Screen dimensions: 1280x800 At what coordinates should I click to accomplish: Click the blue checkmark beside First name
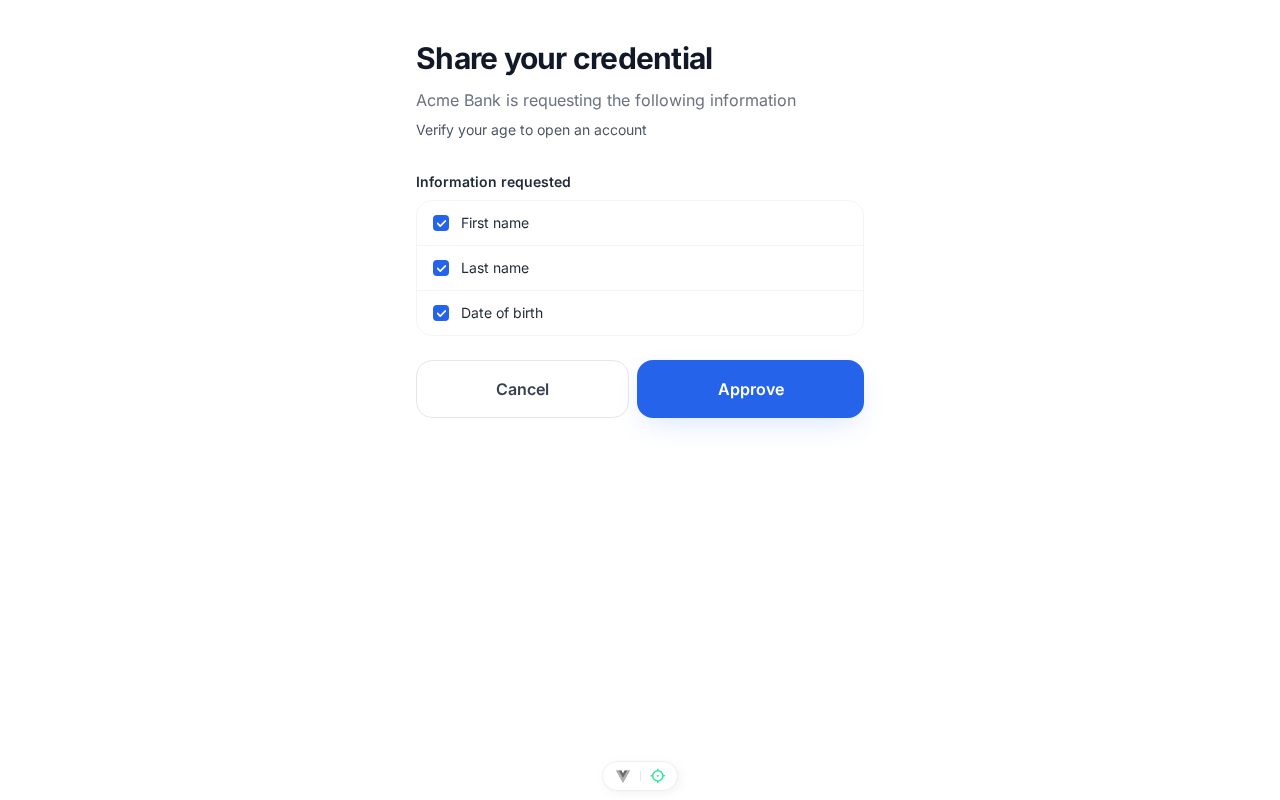(441, 223)
